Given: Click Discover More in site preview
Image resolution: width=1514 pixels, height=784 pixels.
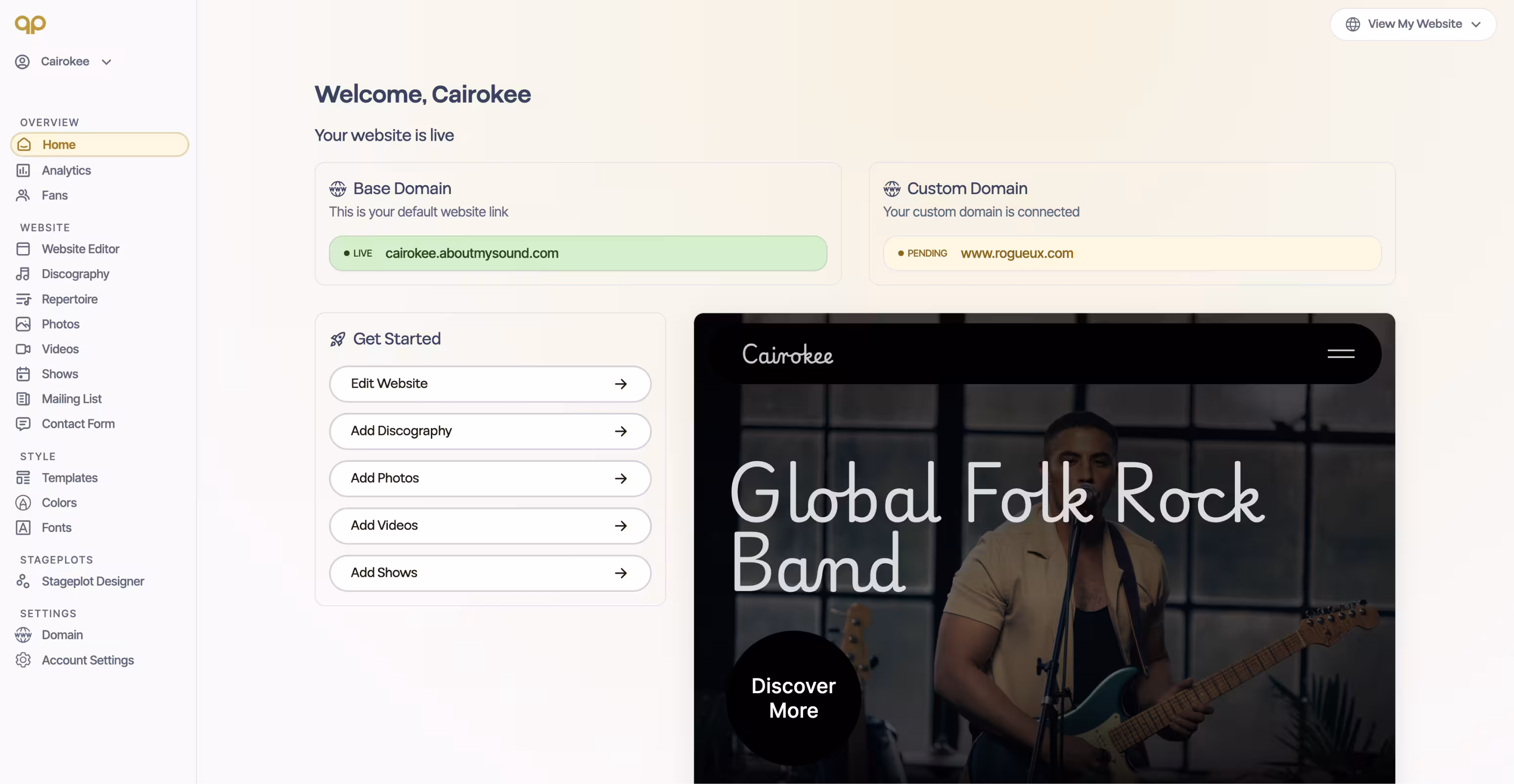Looking at the screenshot, I should pyautogui.click(x=794, y=698).
